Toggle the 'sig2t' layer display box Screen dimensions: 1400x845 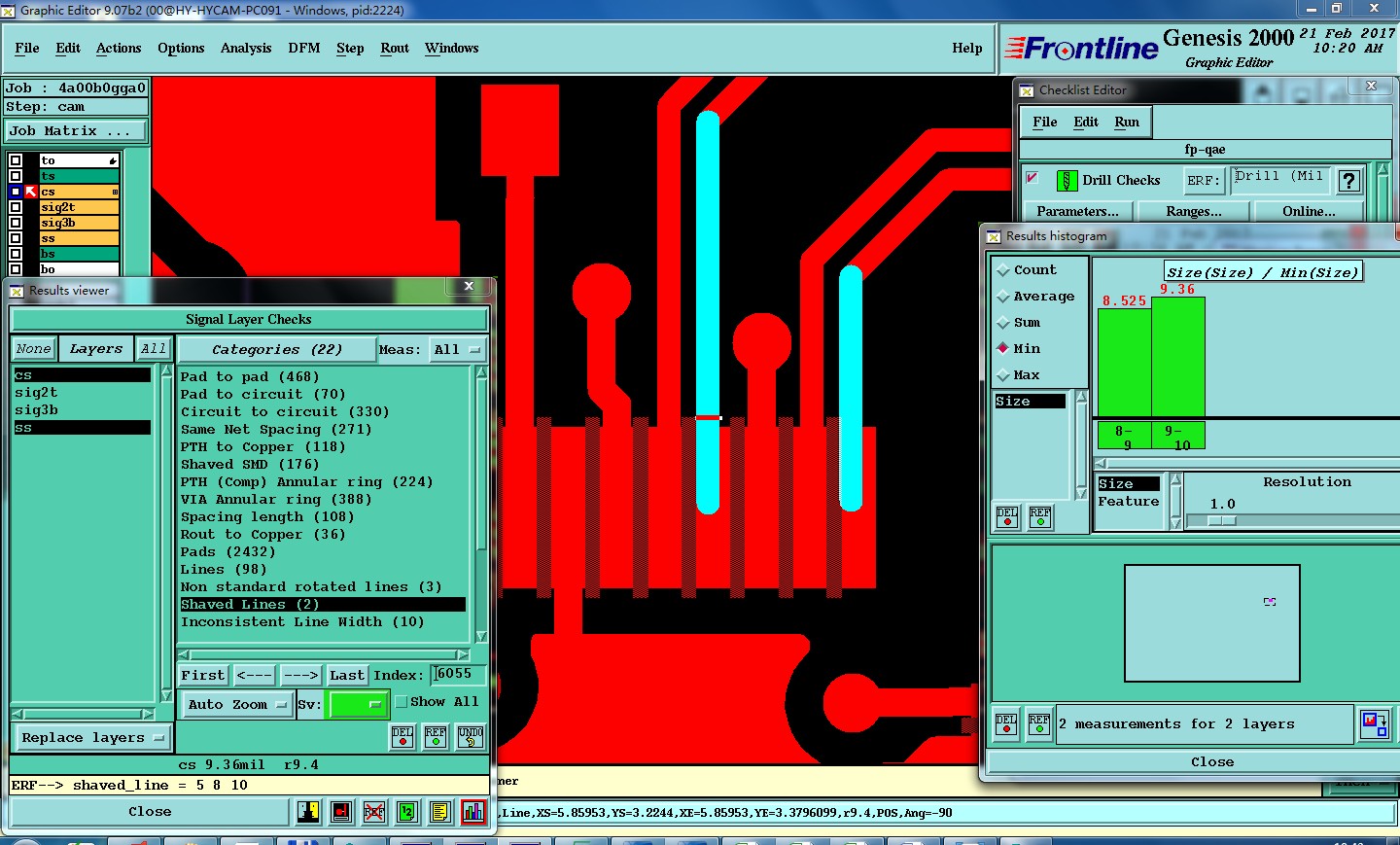pyautogui.click(x=15, y=207)
